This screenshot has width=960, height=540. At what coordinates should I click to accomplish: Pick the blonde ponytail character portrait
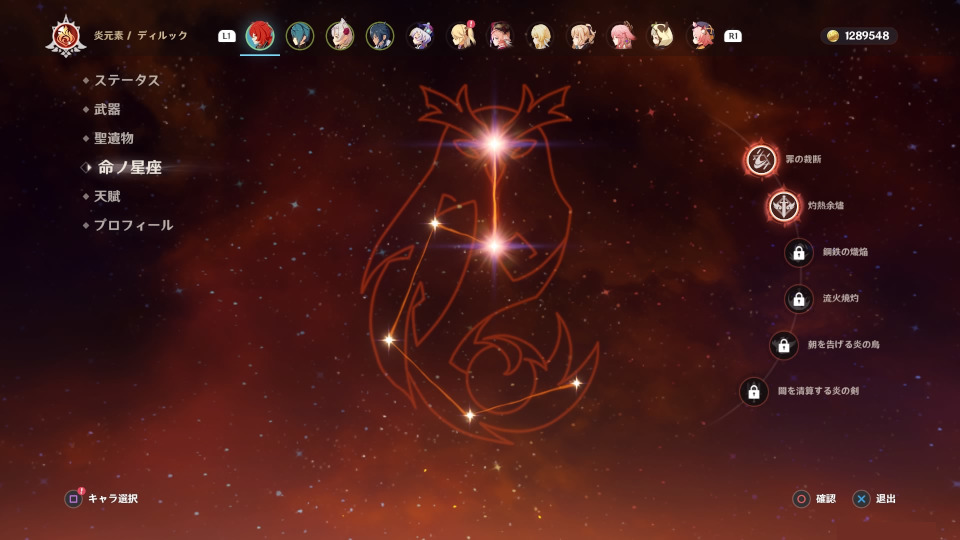[581, 36]
